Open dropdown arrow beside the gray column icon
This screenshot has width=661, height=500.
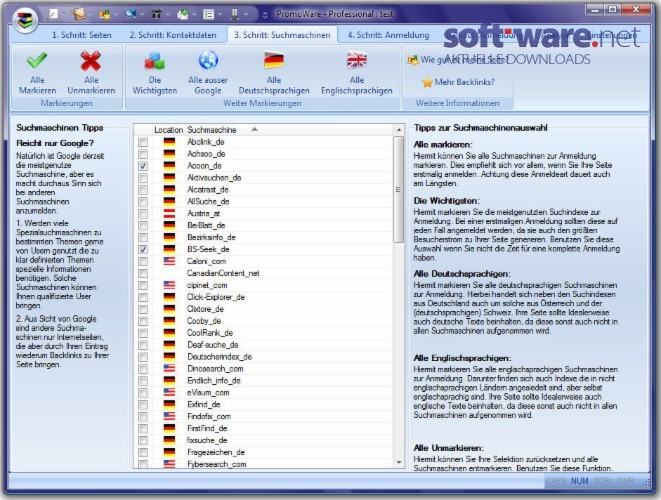coord(246,14)
